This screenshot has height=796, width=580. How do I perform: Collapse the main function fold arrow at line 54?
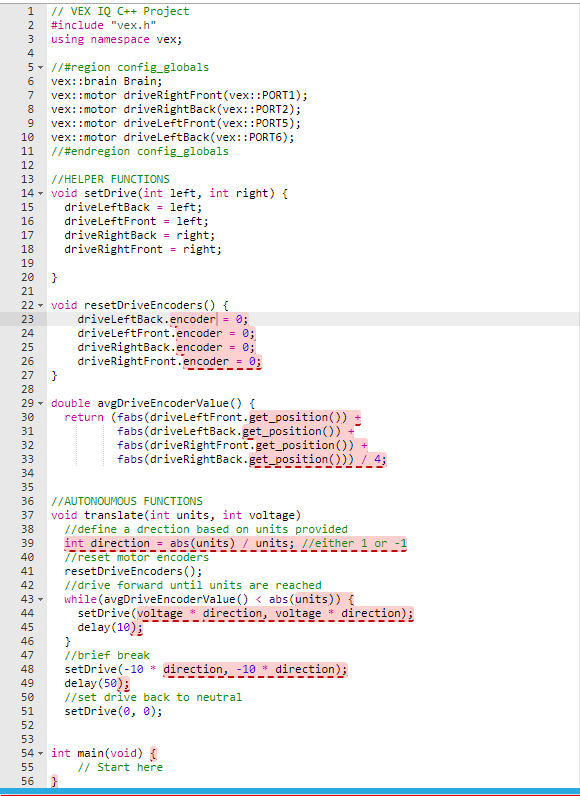pos(41,753)
